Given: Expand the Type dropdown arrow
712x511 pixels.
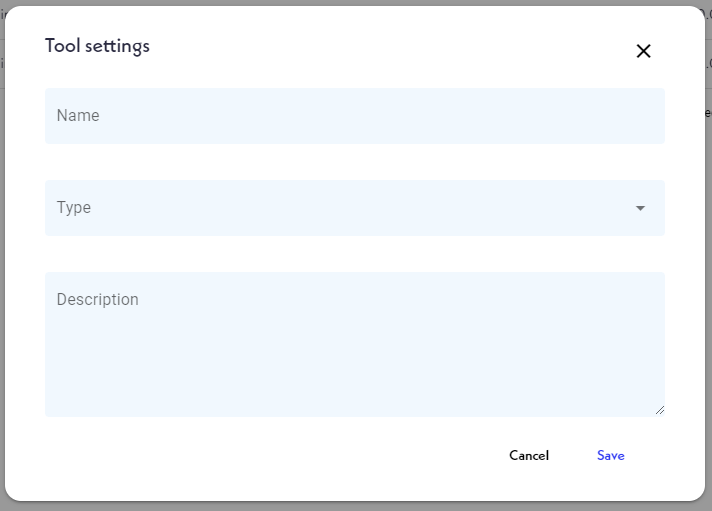Looking at the screenshot, I should tap(640, 208).
